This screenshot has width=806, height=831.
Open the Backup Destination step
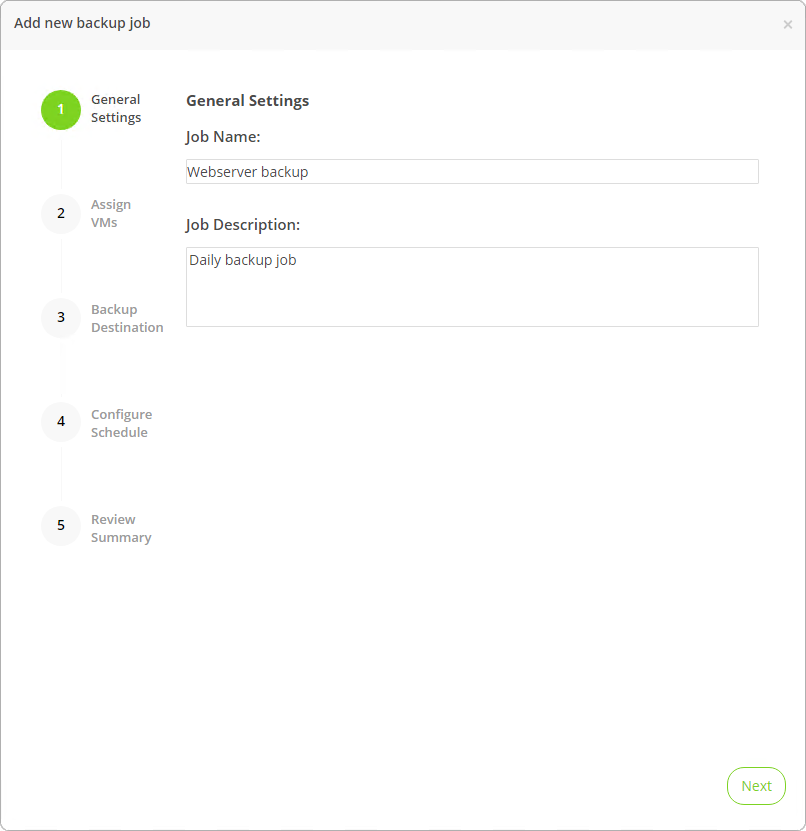127,319
